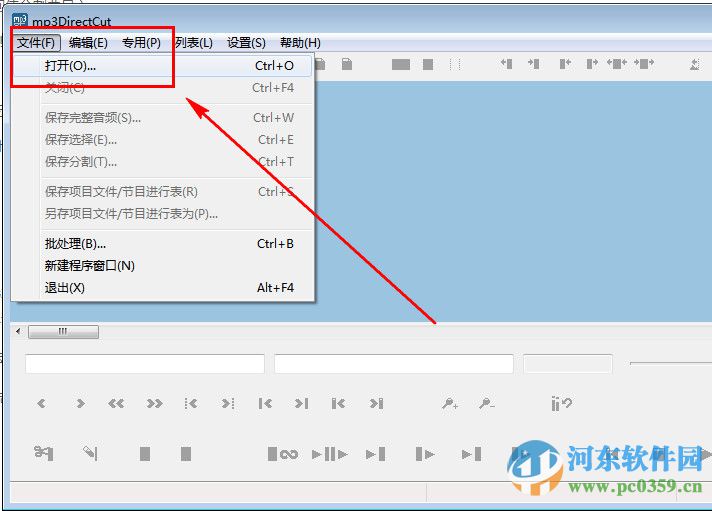Choose 打开(O)... from the file menu
The height and width of the screenshot is (511, 712).
click(163, 66)
